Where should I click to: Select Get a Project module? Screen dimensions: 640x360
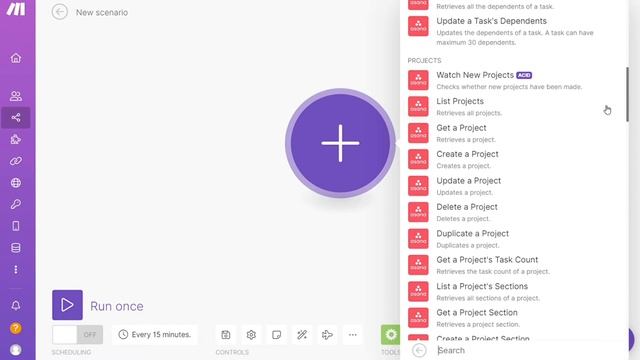click(513, 133)
